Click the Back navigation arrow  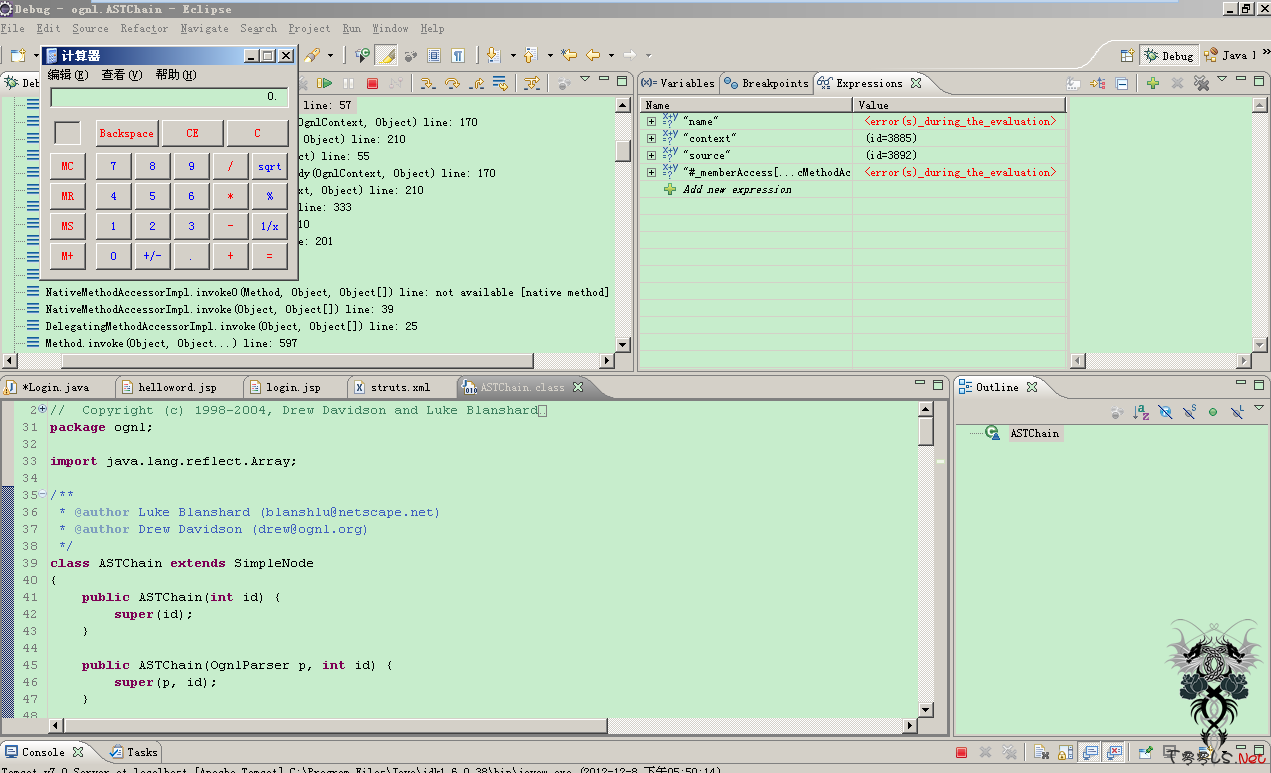(x=593, y=55)
